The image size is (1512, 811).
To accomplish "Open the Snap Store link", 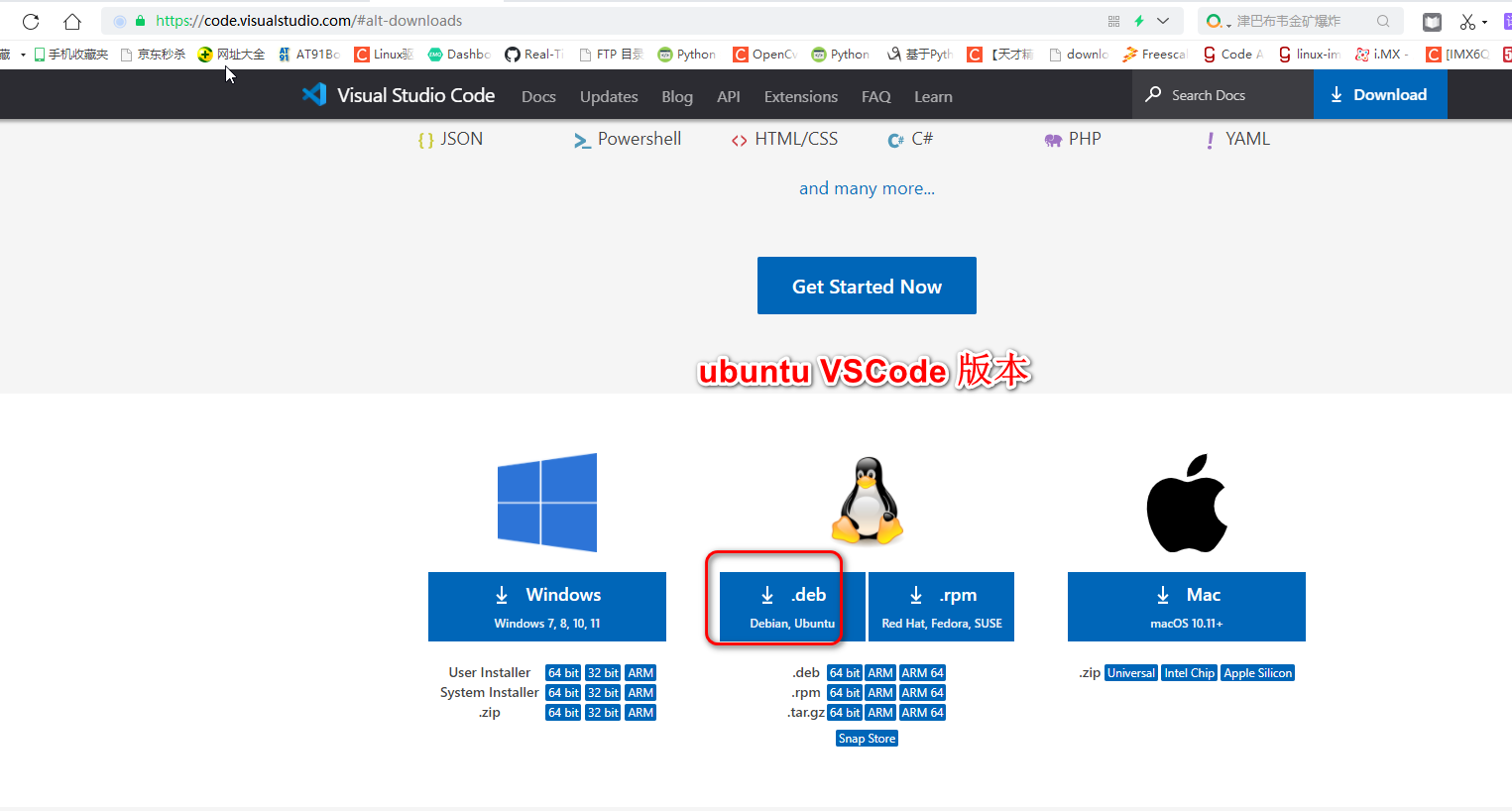I will point(866,738).
